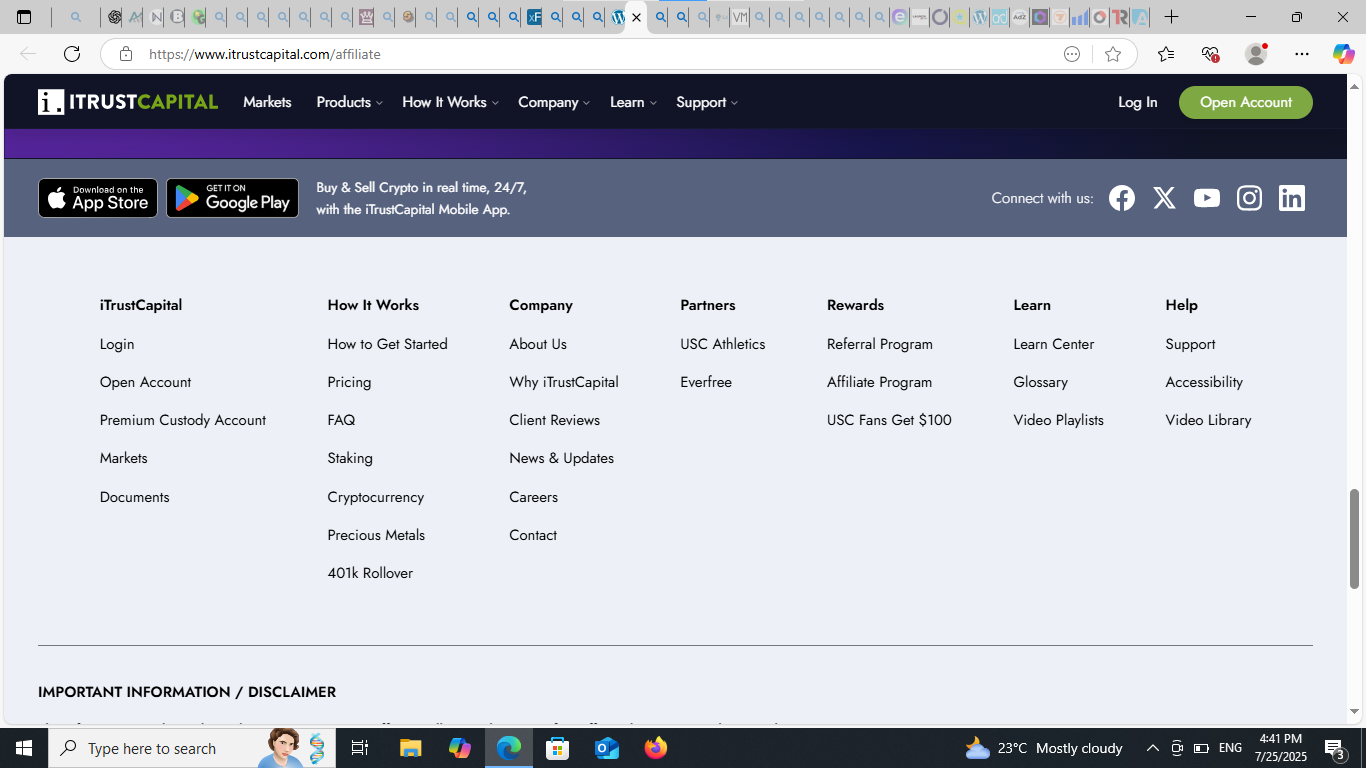Click the green Open Account button
1366x768 pixels.
pos(1246,102)
